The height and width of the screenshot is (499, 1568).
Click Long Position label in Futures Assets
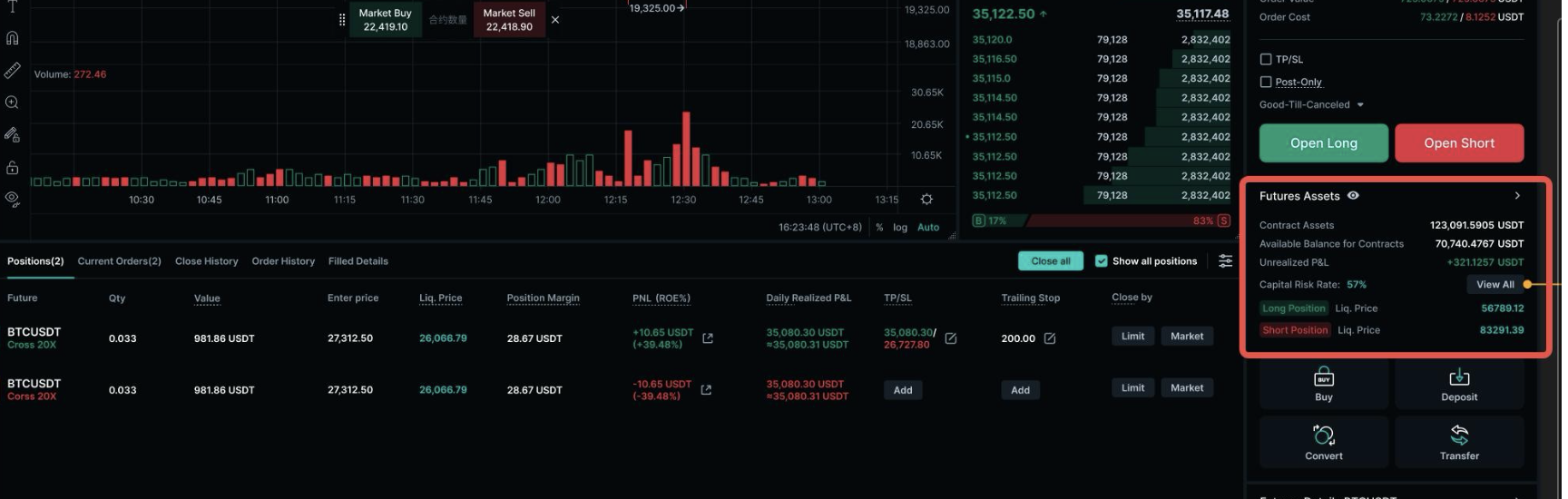point(1294,308)
